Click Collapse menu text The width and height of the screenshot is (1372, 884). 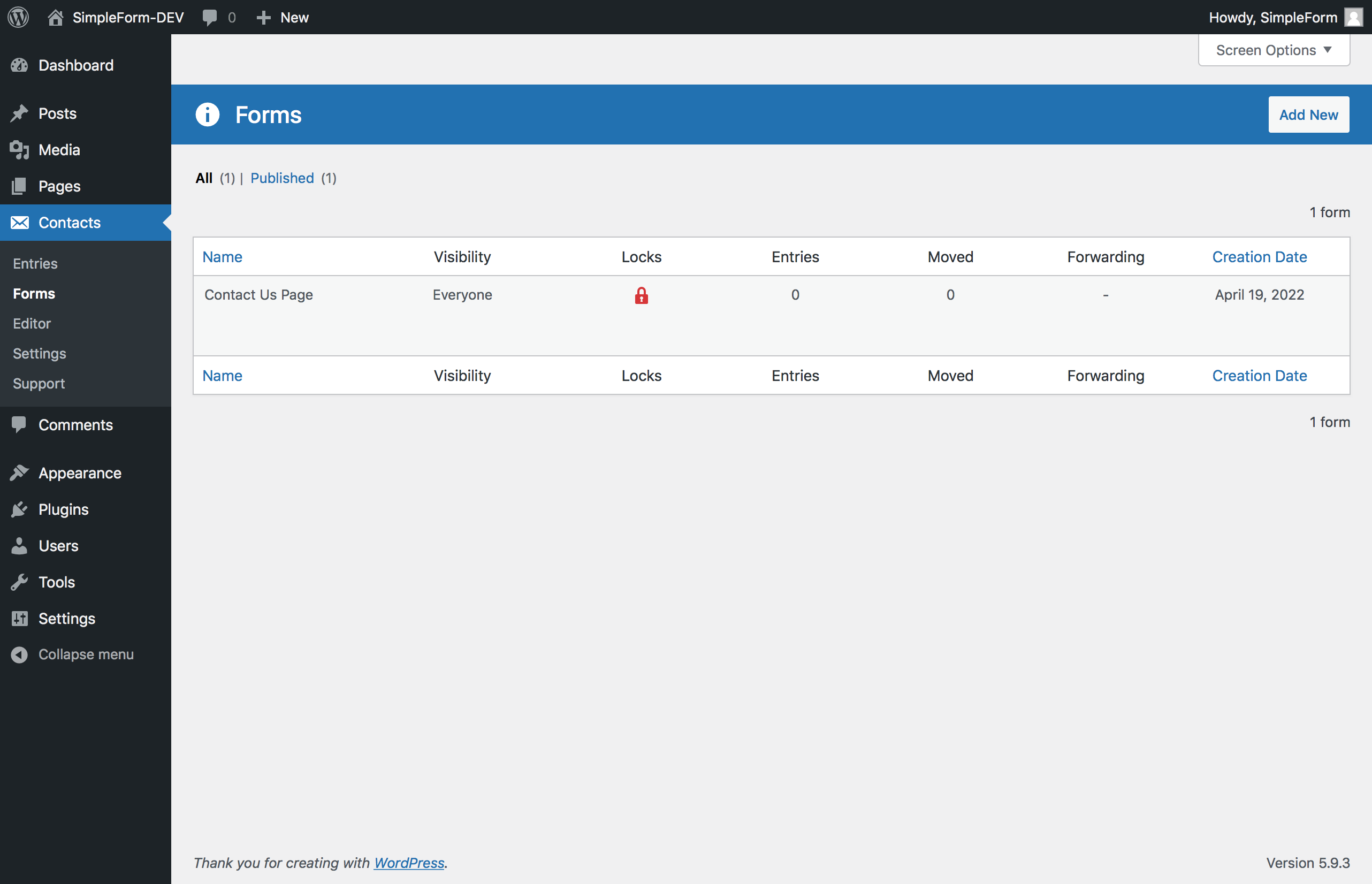[86, 654]
